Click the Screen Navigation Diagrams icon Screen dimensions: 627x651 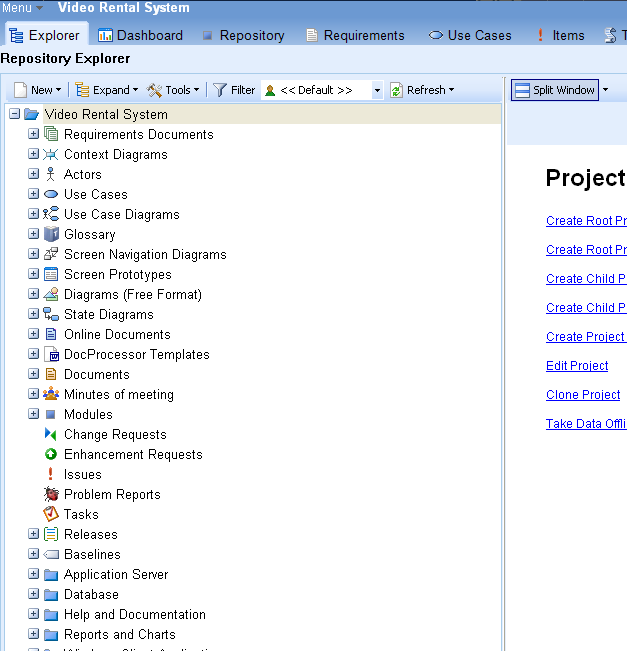pos(51,254)
